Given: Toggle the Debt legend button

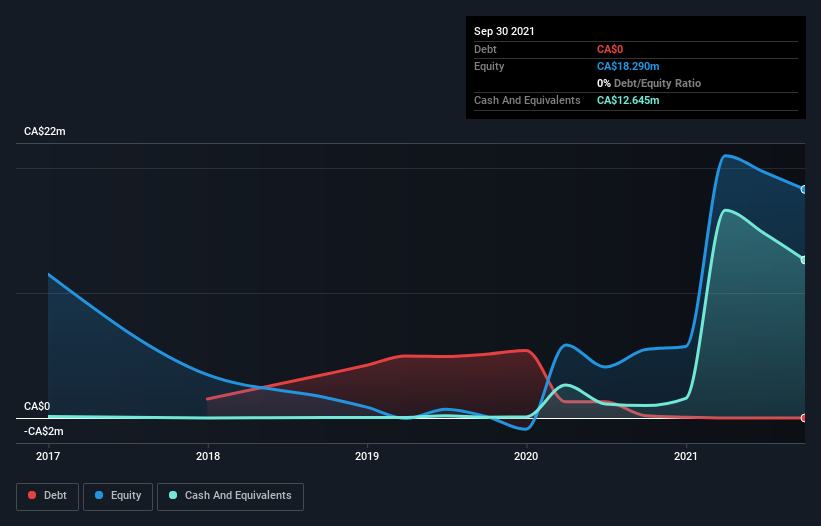Looking at the screenshot, I should pyautogui.click(x=47, y=496).
